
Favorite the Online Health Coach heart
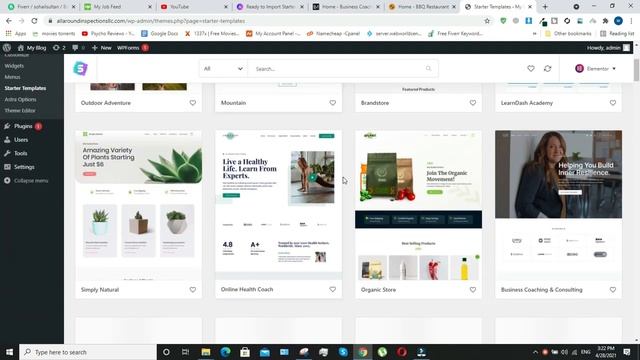(x=333, y=289)
